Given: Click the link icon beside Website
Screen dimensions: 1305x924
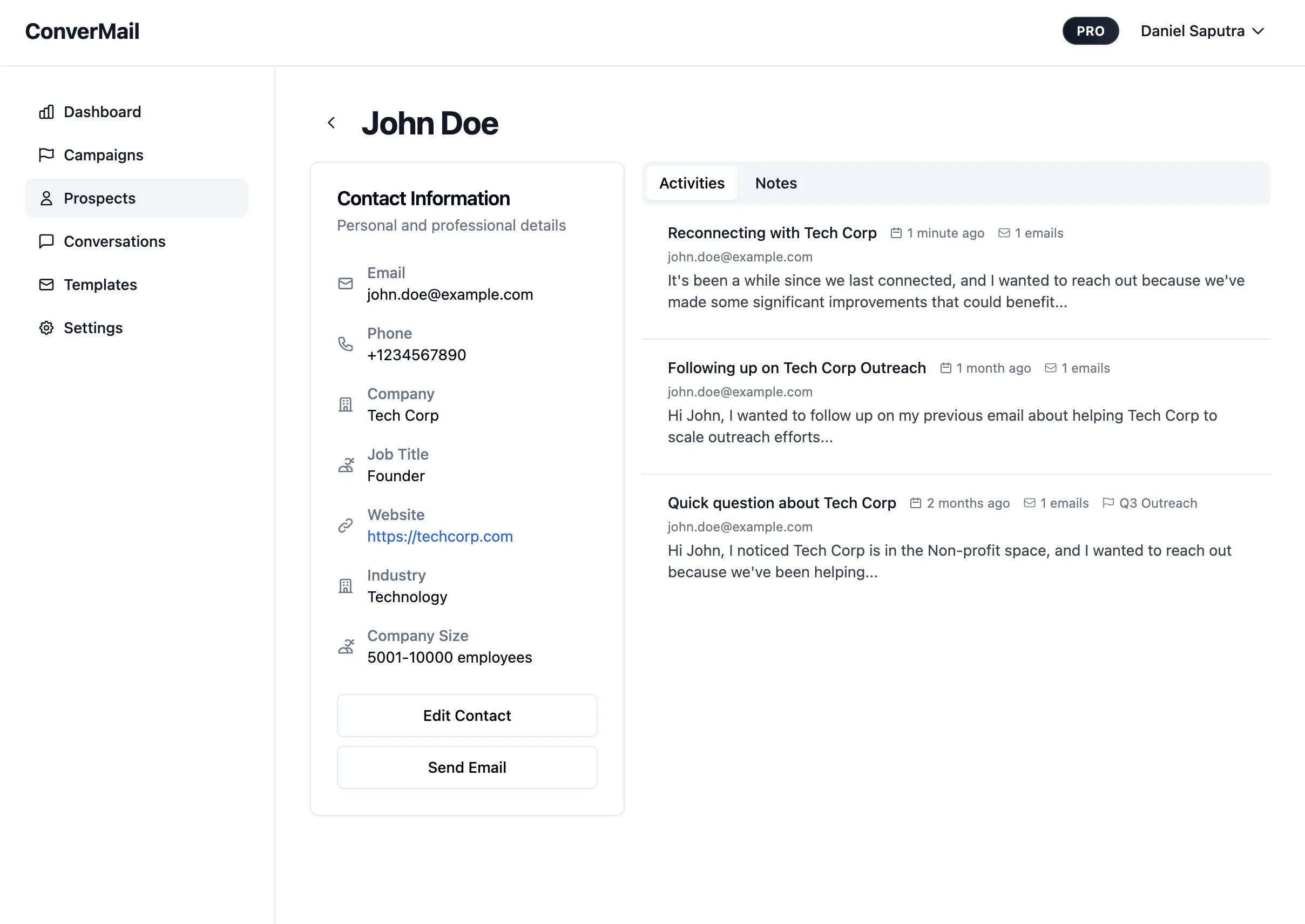Looking at the screenshot, I should (x=346, y=526).
